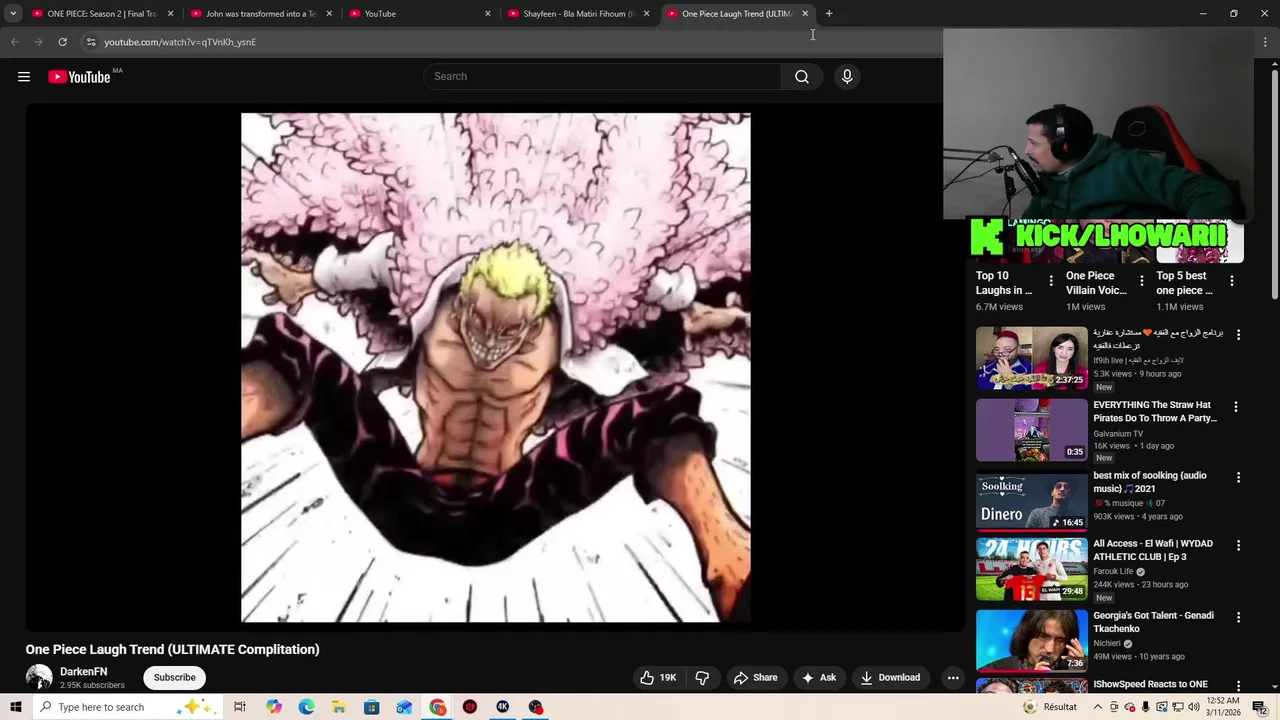Open options for best mix of soolking
Screen dimensions: 1280x720
[1238, 477]
